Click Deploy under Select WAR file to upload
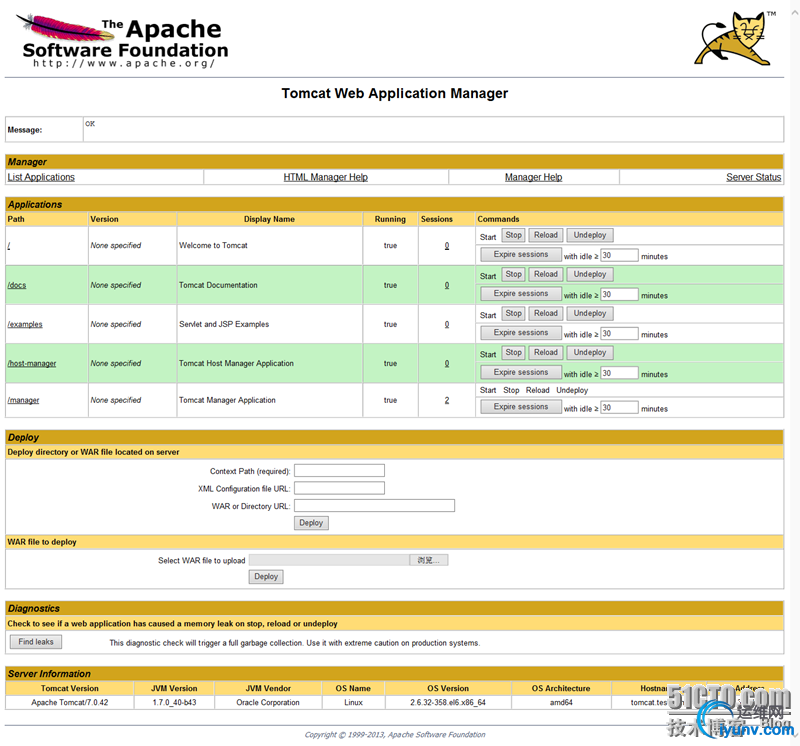The image size is (800, 746). [x=266, y=577]
